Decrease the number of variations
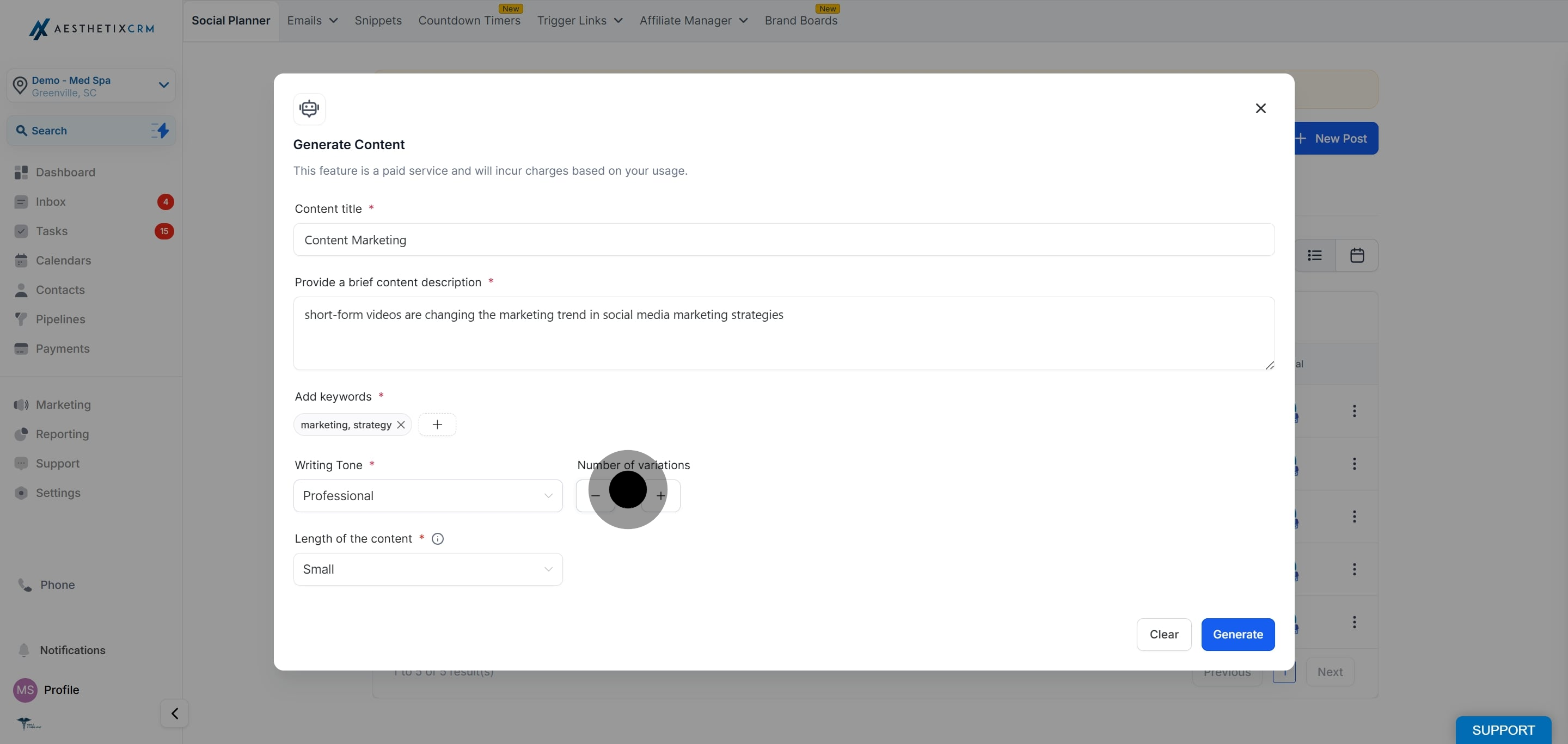1568x744 pixels. point(595,496)
